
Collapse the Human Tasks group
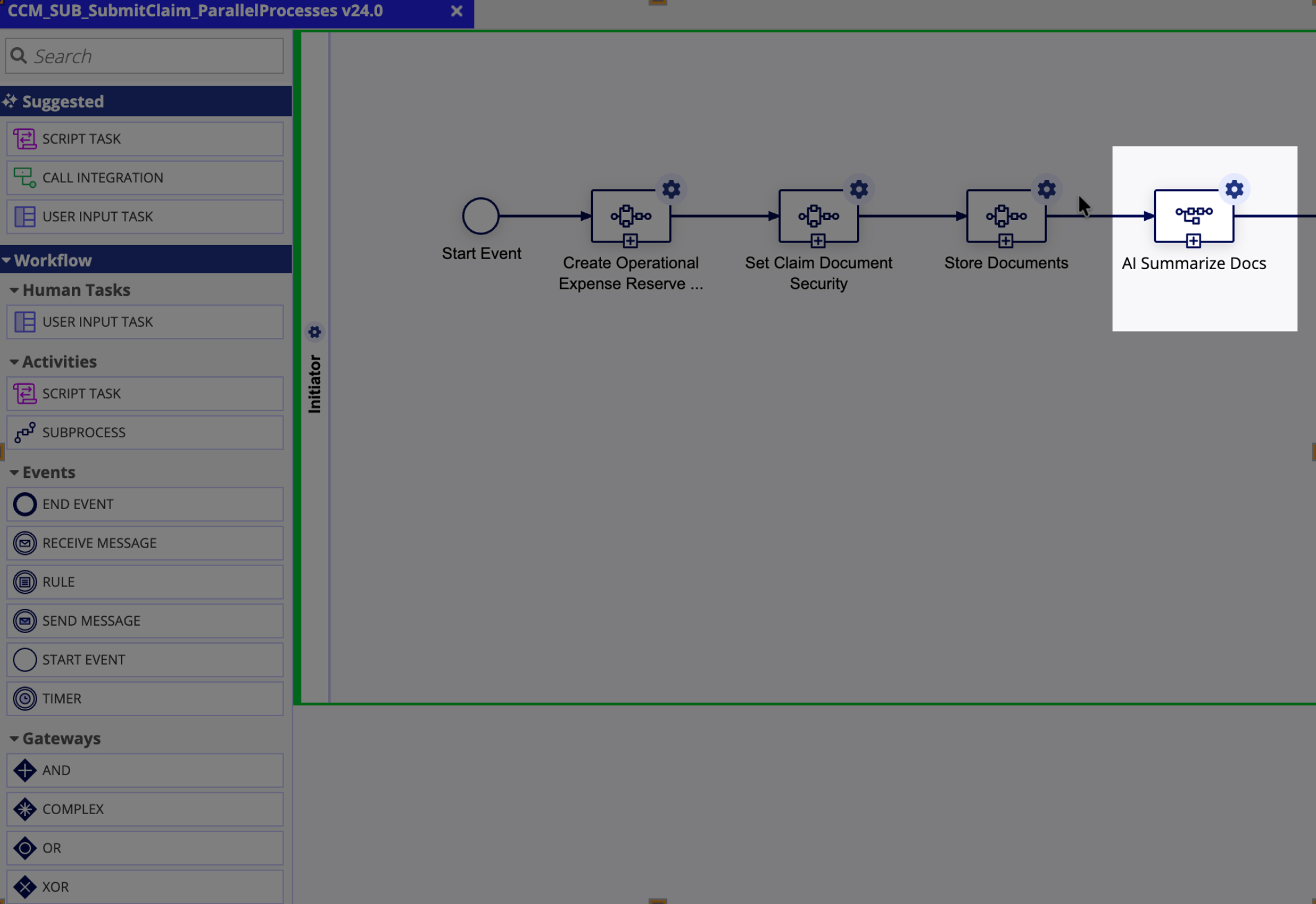(14, 290)
